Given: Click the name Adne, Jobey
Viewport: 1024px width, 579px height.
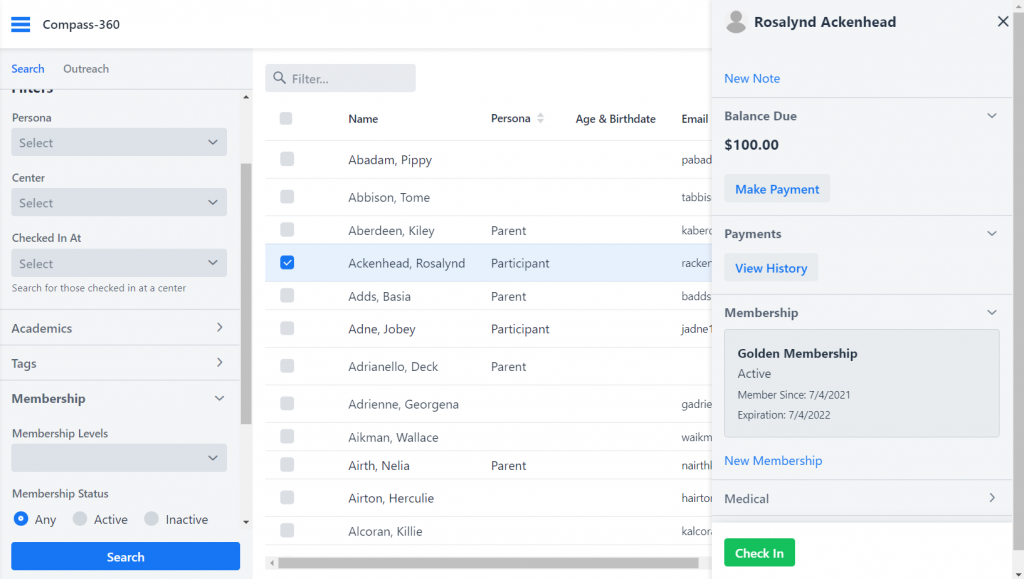Looking at the screenshot, I should pyautogui.click(x=381, y=329).
